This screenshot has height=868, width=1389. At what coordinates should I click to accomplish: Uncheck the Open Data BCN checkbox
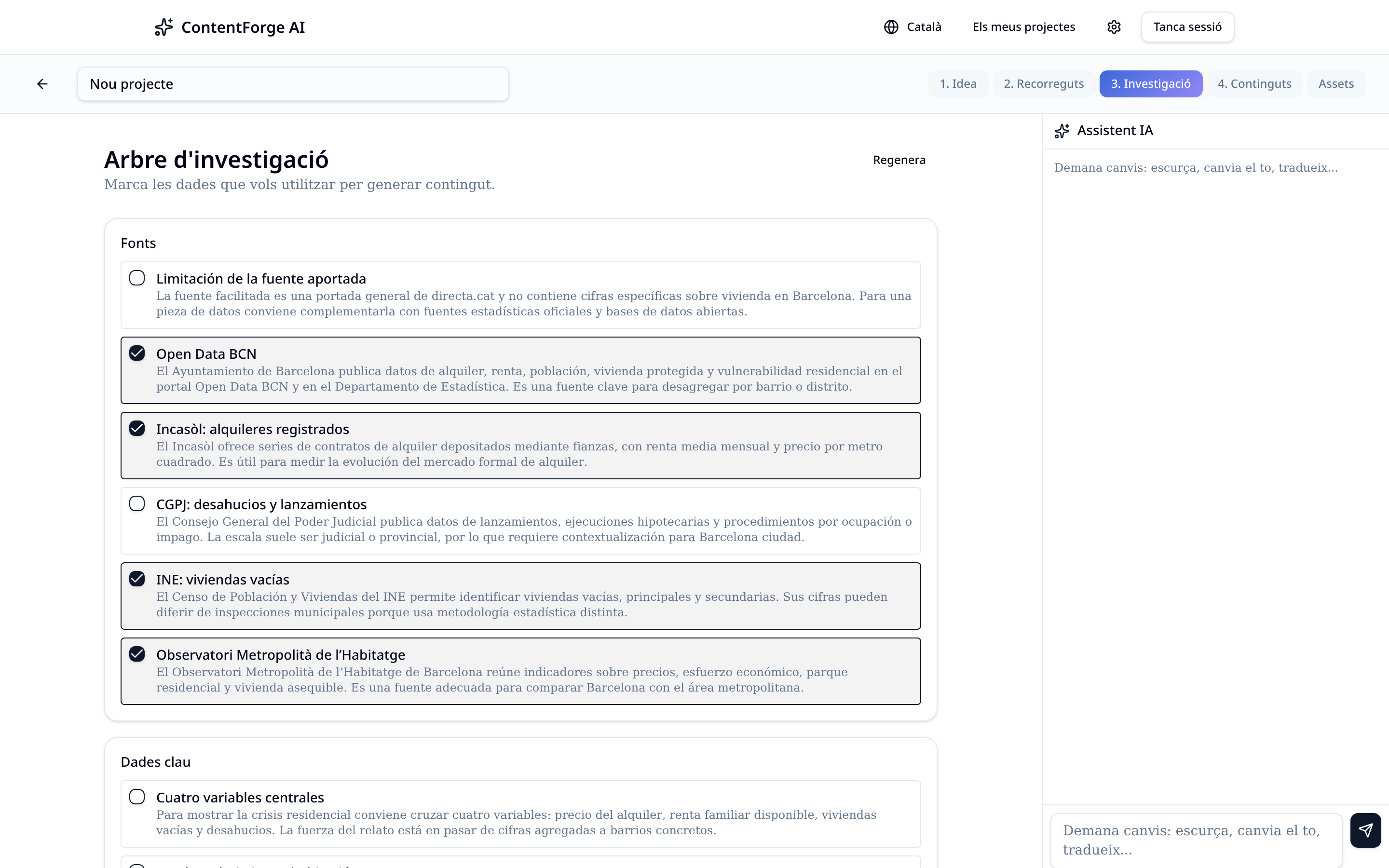136,353
